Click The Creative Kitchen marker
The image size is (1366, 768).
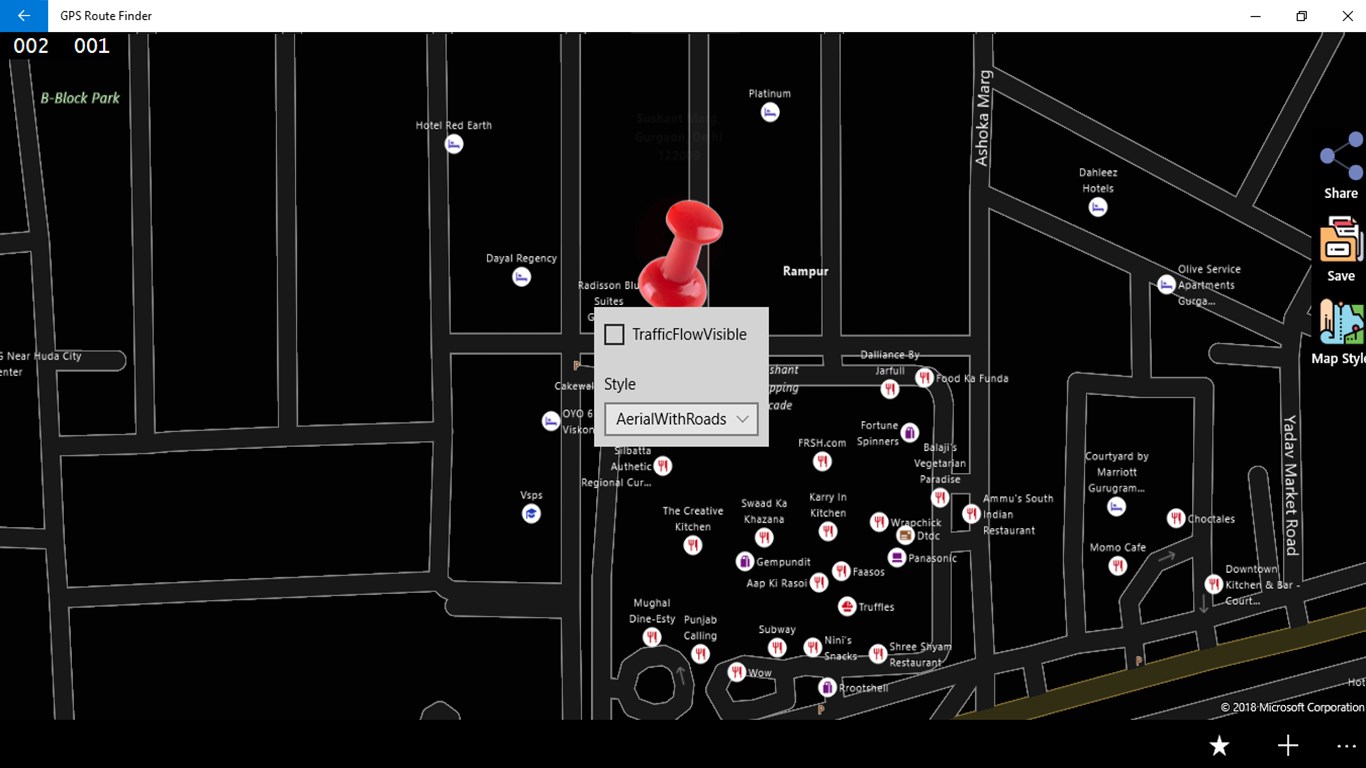click(693, 545)
